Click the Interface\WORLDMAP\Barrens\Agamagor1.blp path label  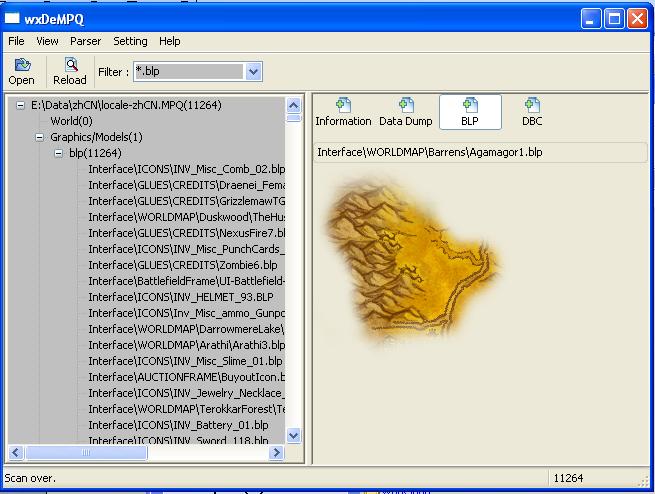click(x=430, y=152)
